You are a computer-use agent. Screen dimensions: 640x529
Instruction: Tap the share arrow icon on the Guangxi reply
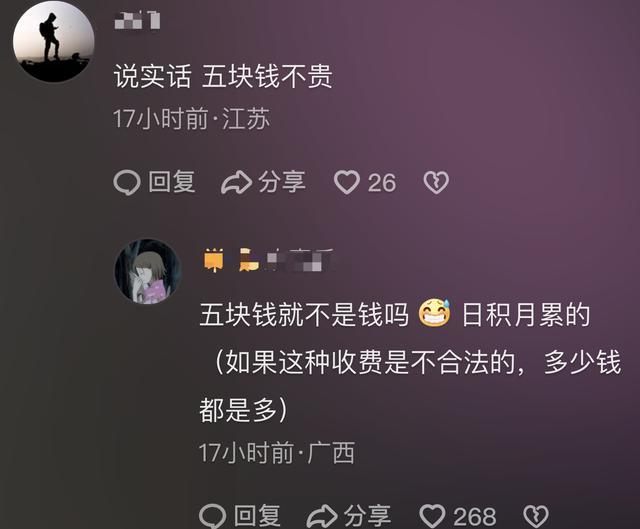point(322,516)
